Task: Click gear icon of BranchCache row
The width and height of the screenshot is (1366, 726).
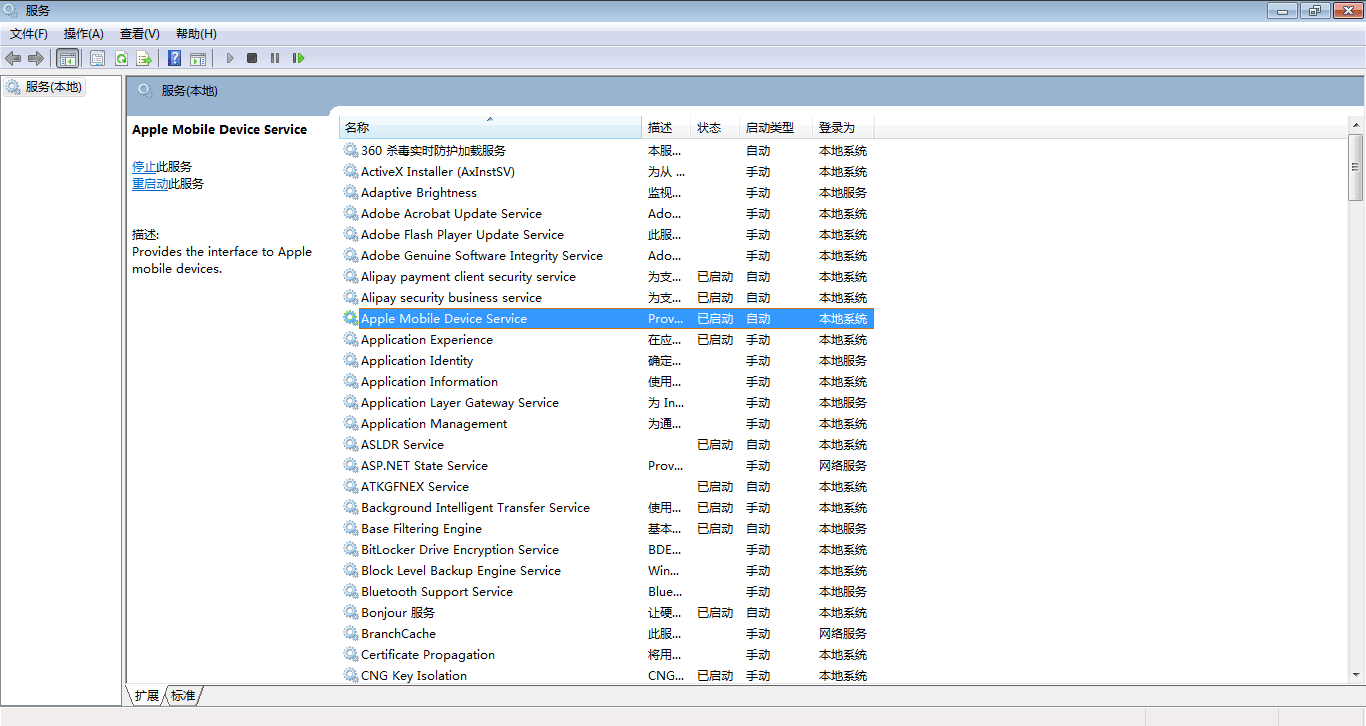Action: pos(351,633)
